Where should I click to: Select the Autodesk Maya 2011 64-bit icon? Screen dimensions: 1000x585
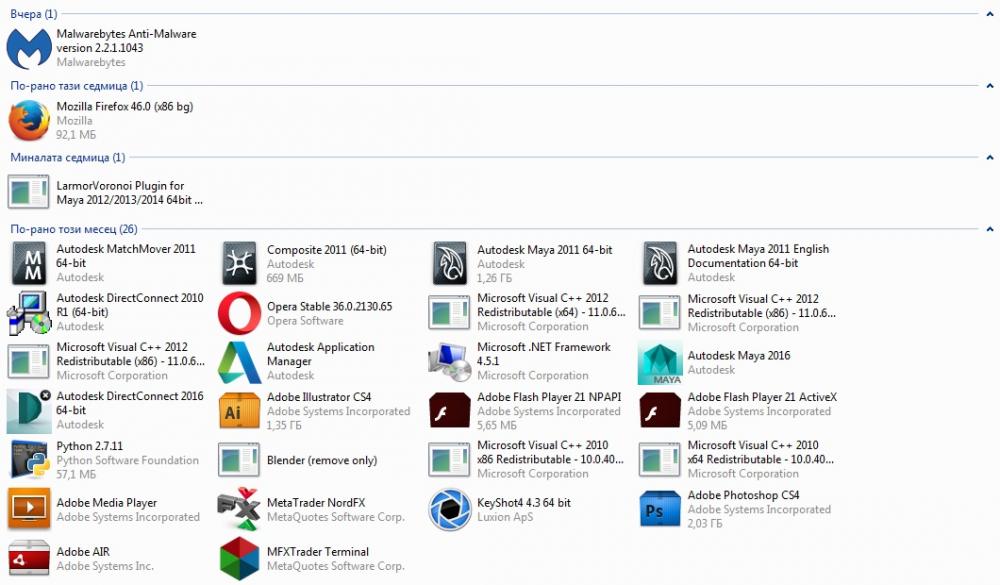click(450, 263)
